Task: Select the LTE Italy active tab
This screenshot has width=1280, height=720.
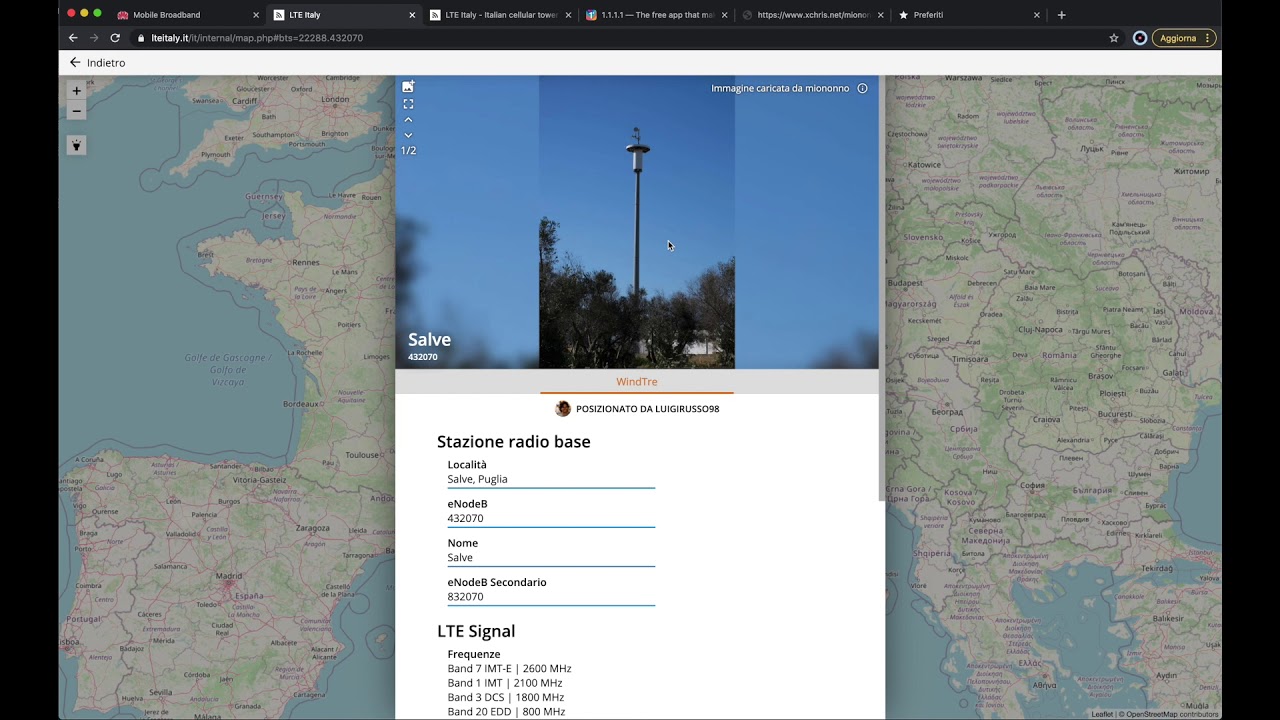Action: point(344,15)
